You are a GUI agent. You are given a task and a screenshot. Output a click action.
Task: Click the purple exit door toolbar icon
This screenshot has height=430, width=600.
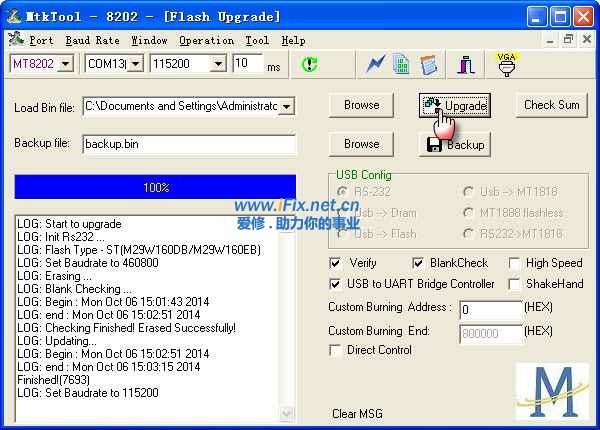466,64
